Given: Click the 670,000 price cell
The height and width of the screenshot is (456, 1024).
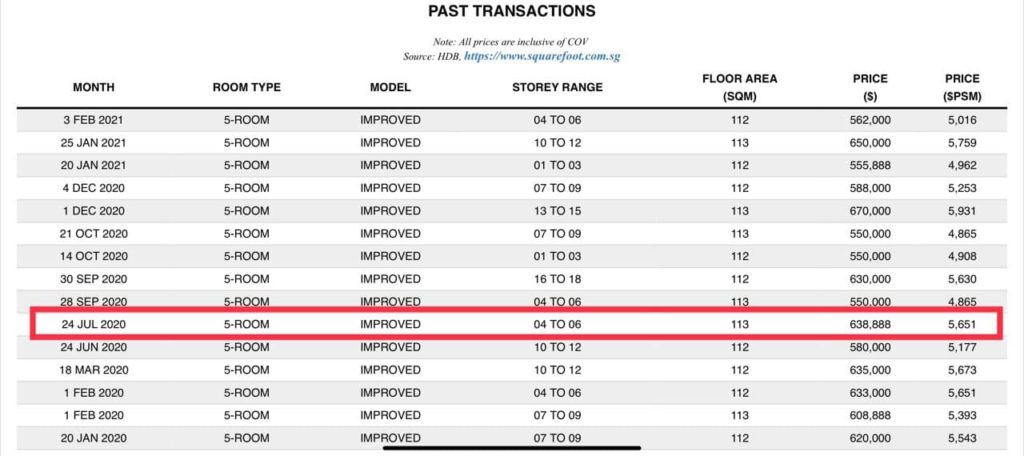Looking at the screenshot, I should (869, 211).
